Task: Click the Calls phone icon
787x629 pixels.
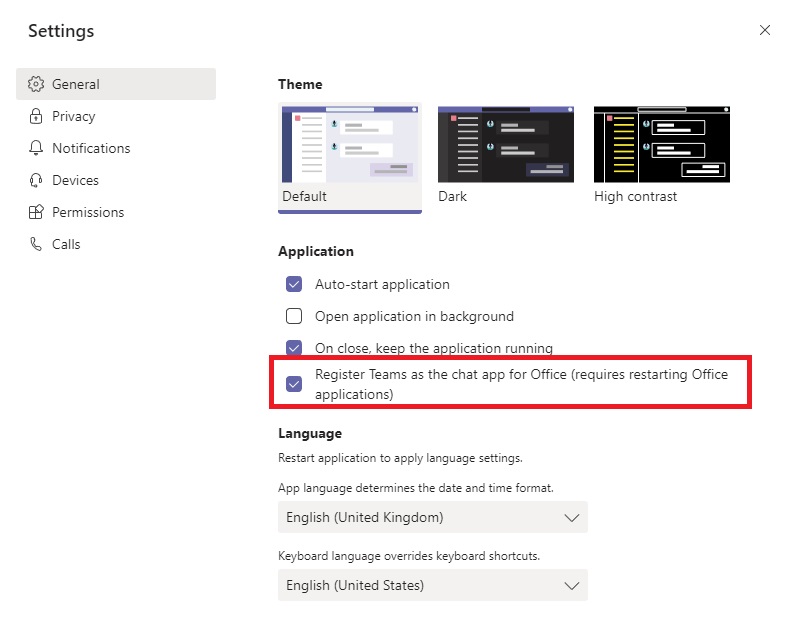Action: click(36, 244)
